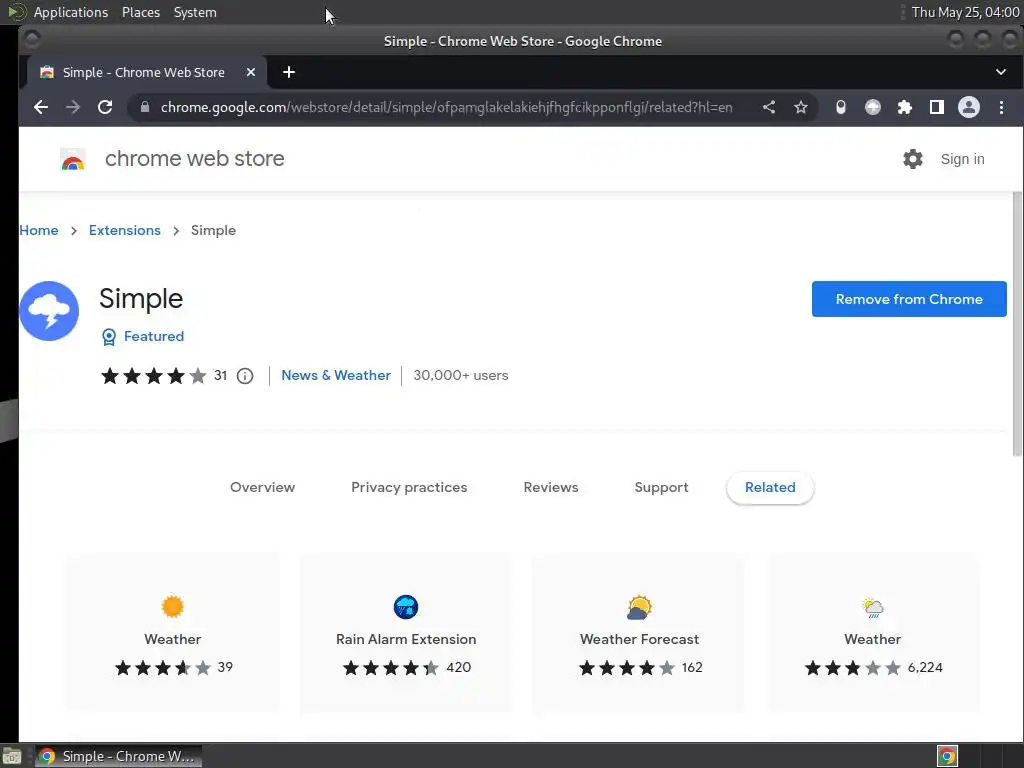Screen dimensions: 1024x768
Task: Click Remove from Chrome button
Action: pos(909,299)
